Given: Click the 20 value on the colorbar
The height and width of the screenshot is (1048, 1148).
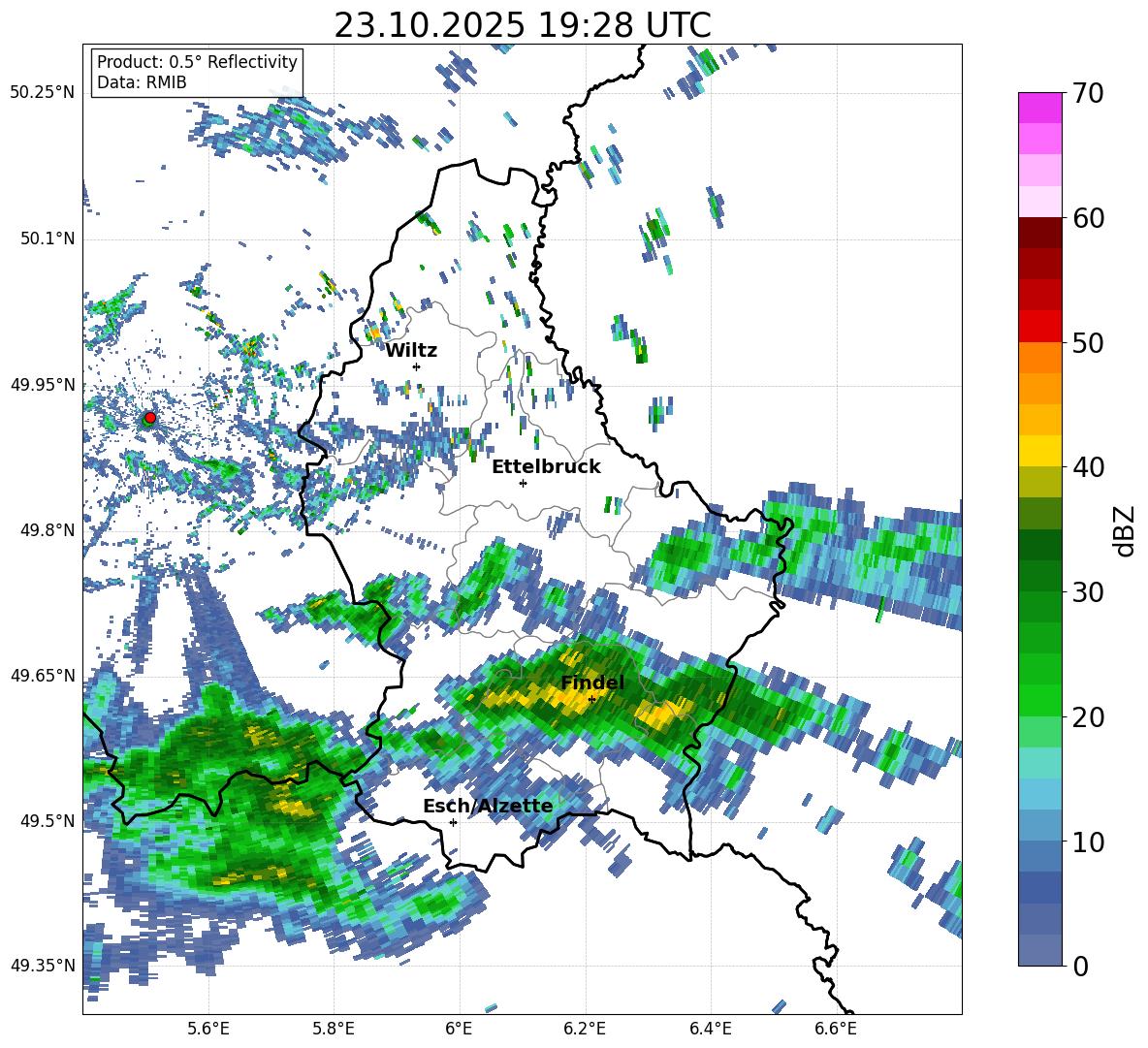Looking at the screenshot, I should tap(1087, 717).
